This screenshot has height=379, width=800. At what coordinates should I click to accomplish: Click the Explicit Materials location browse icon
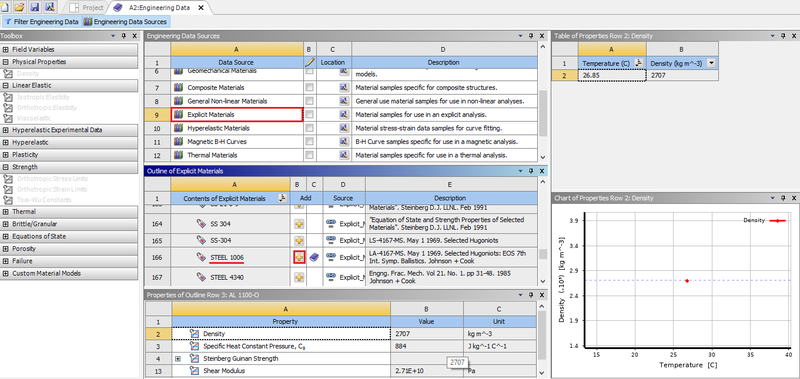coord(343,115)
